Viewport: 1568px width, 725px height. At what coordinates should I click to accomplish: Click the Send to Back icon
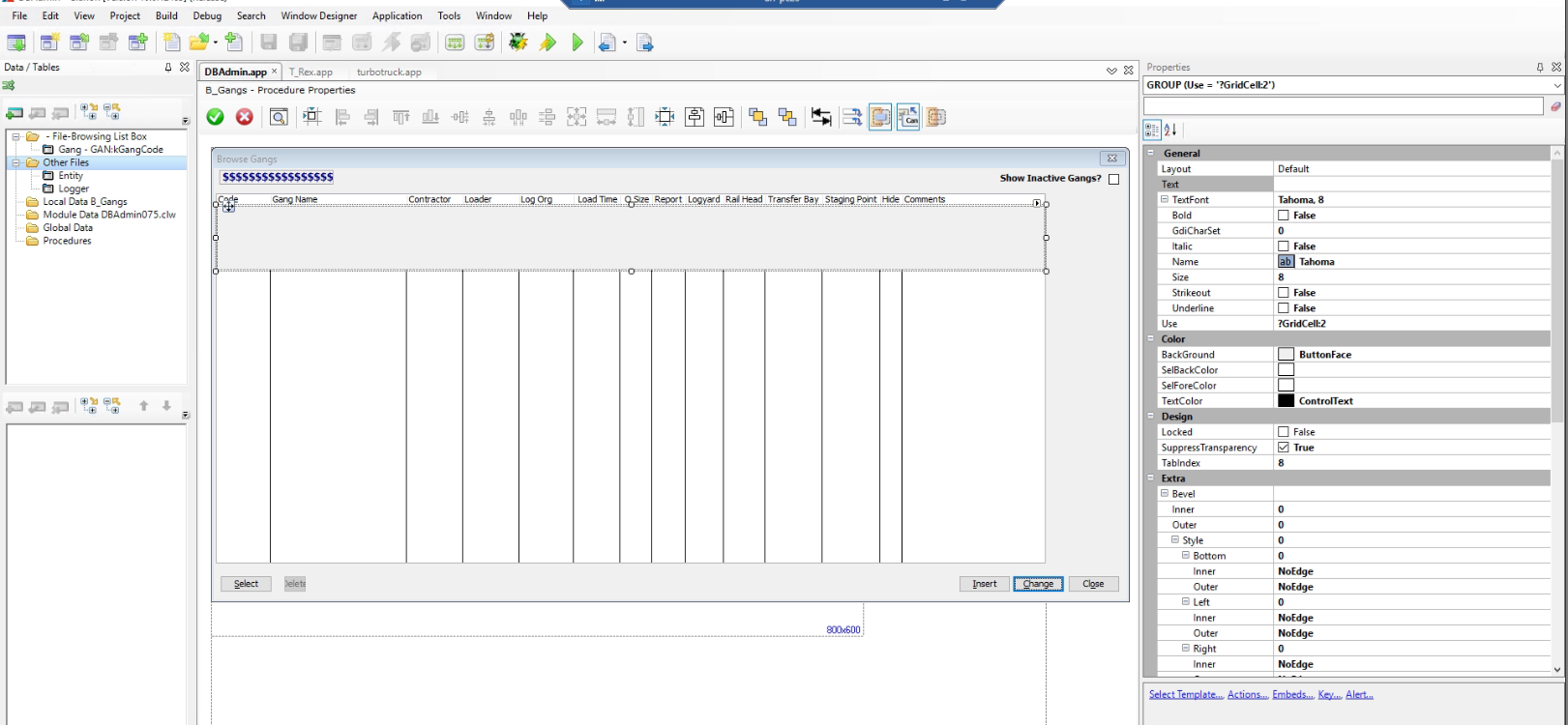[787, 117]
